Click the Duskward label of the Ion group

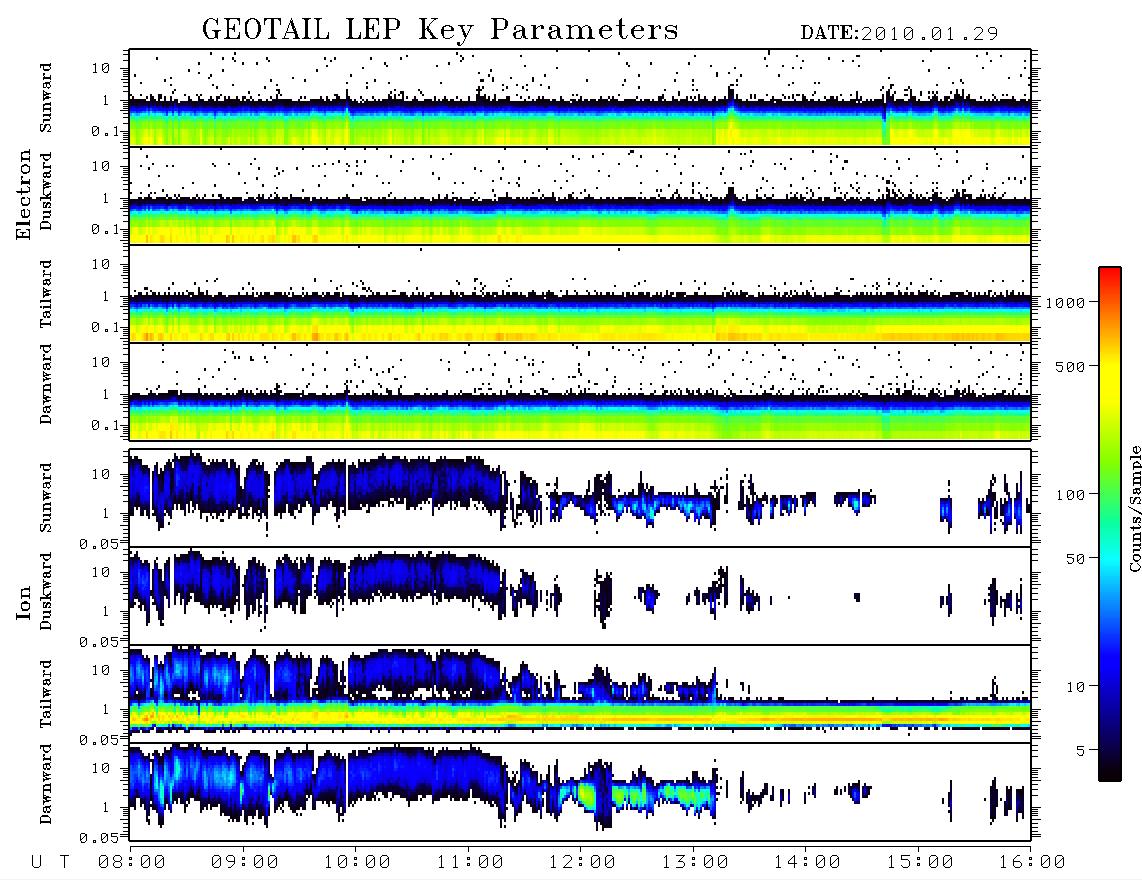[x=46, y=592]
